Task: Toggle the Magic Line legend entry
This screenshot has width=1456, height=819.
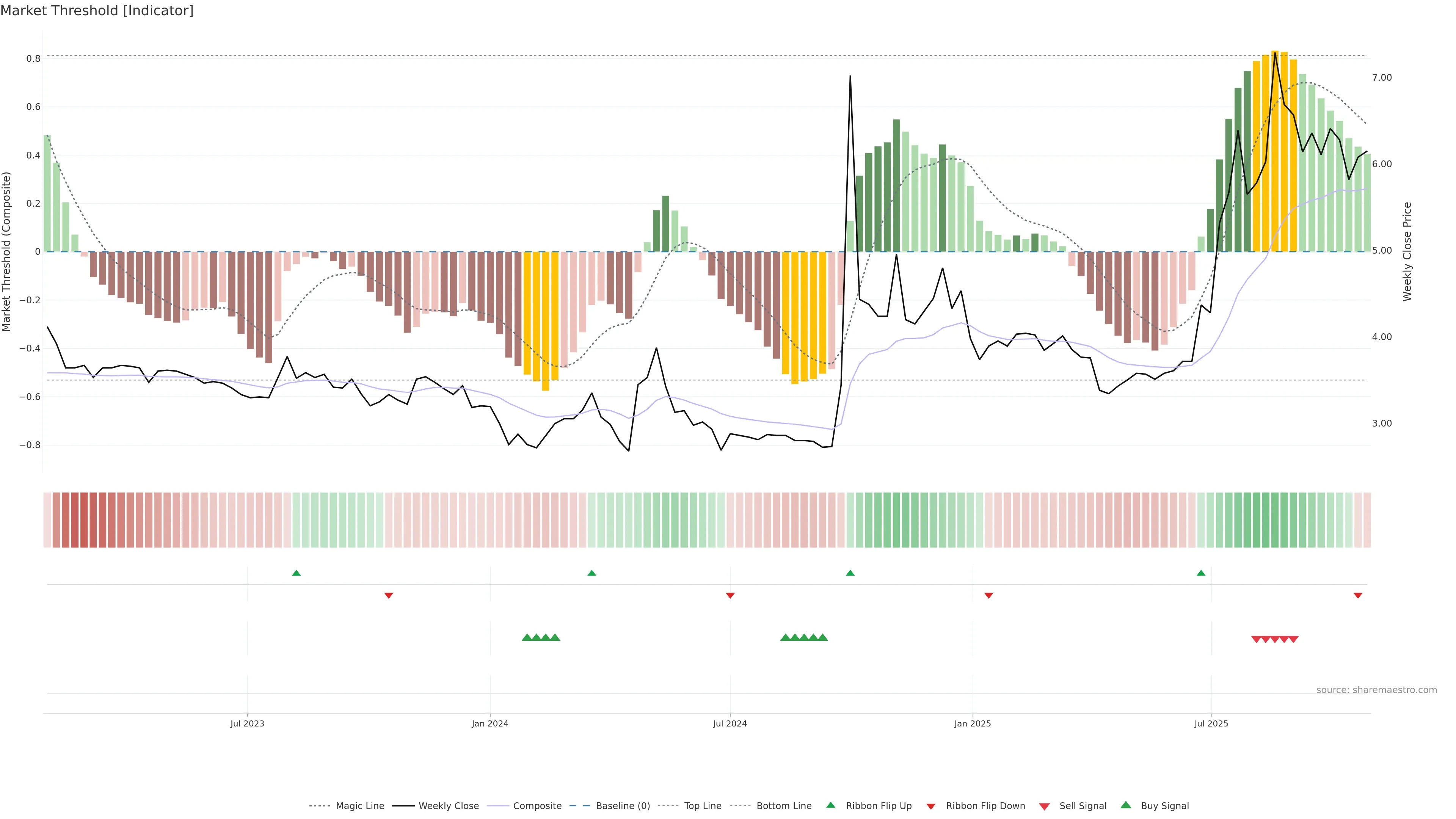Action: (x=359, y=806)
